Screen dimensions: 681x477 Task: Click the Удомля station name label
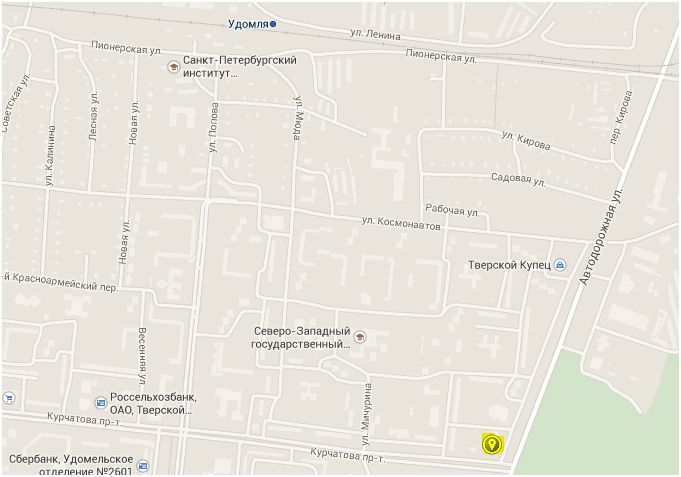click(248, 24)
